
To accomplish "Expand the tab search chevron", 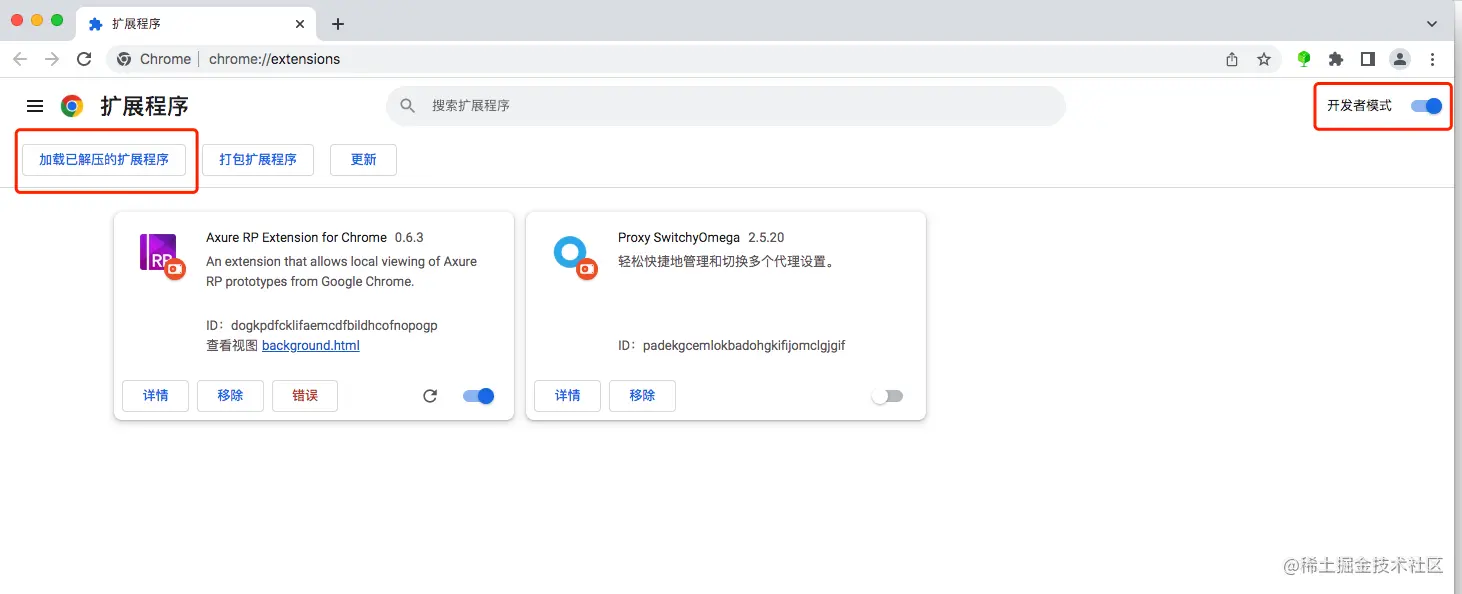I will click(1432, 24).
